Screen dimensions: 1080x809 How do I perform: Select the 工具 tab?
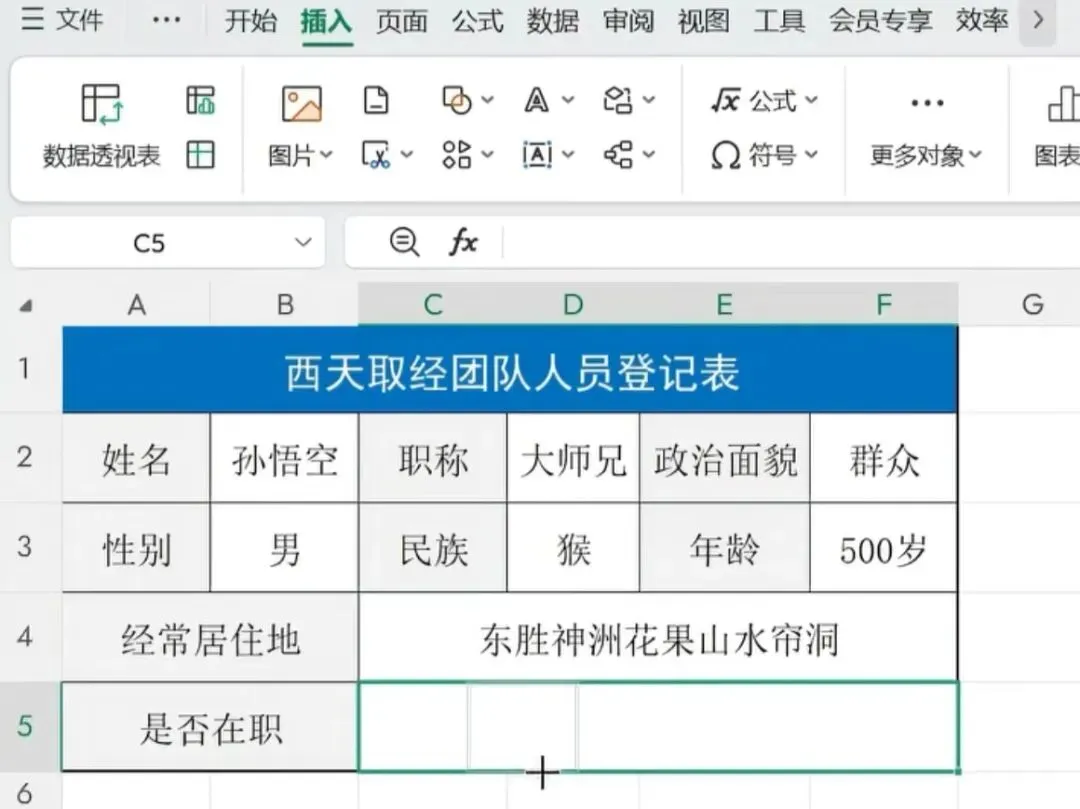(779, 21)
